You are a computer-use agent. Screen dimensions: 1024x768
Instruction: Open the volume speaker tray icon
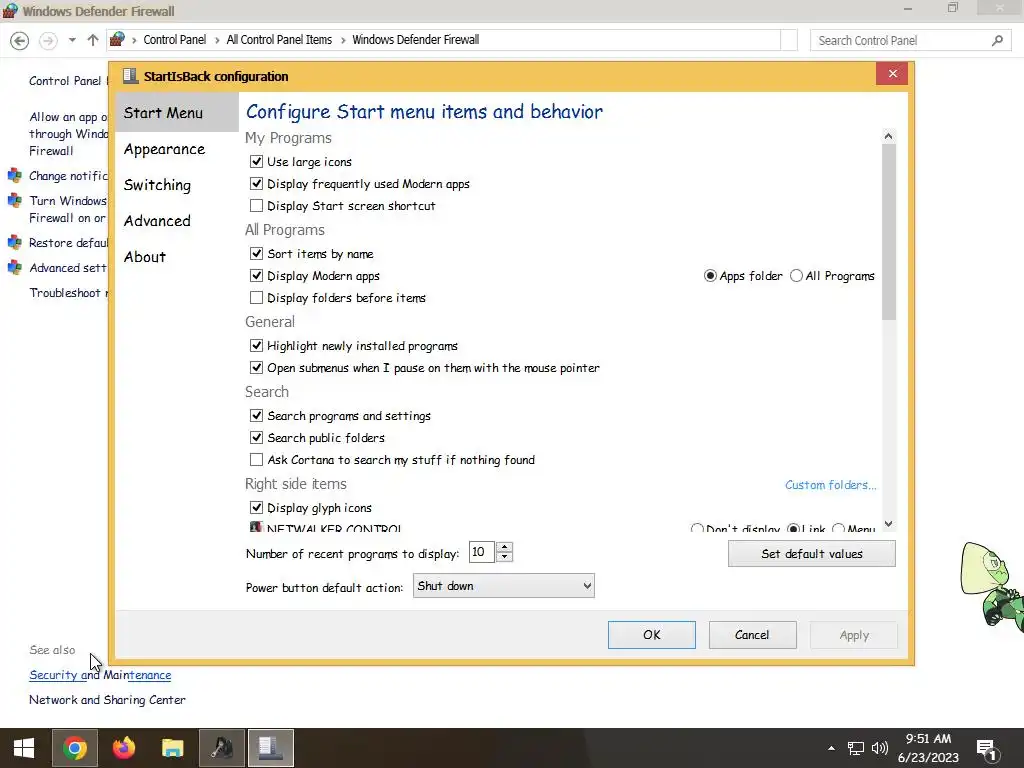click(880, 748)
